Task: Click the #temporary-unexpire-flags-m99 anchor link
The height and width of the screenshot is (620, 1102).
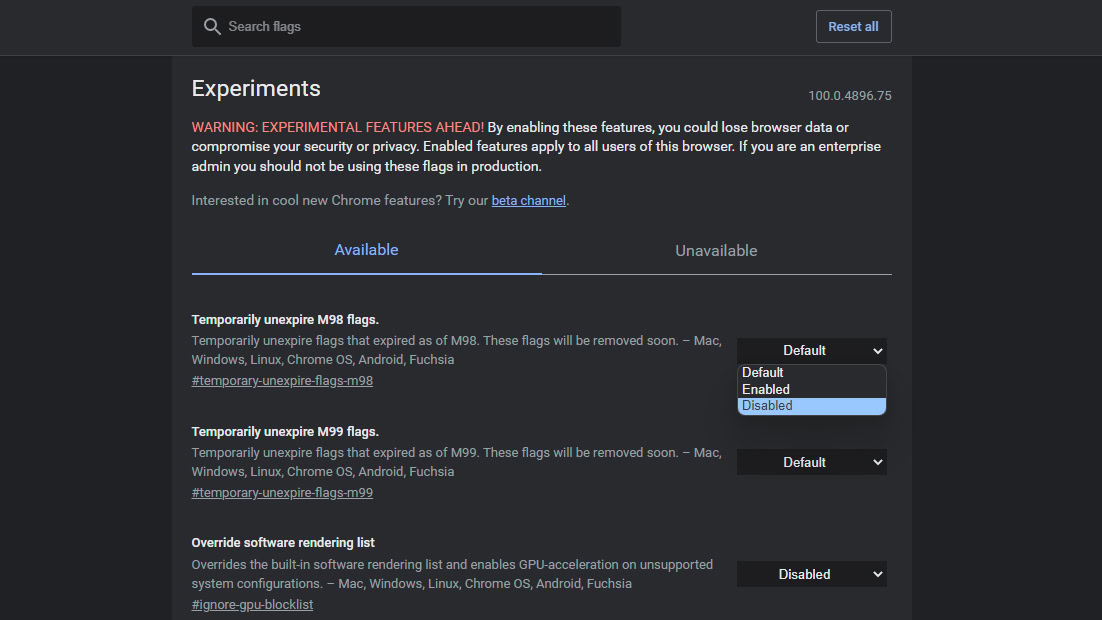Action: click(282, 493)
